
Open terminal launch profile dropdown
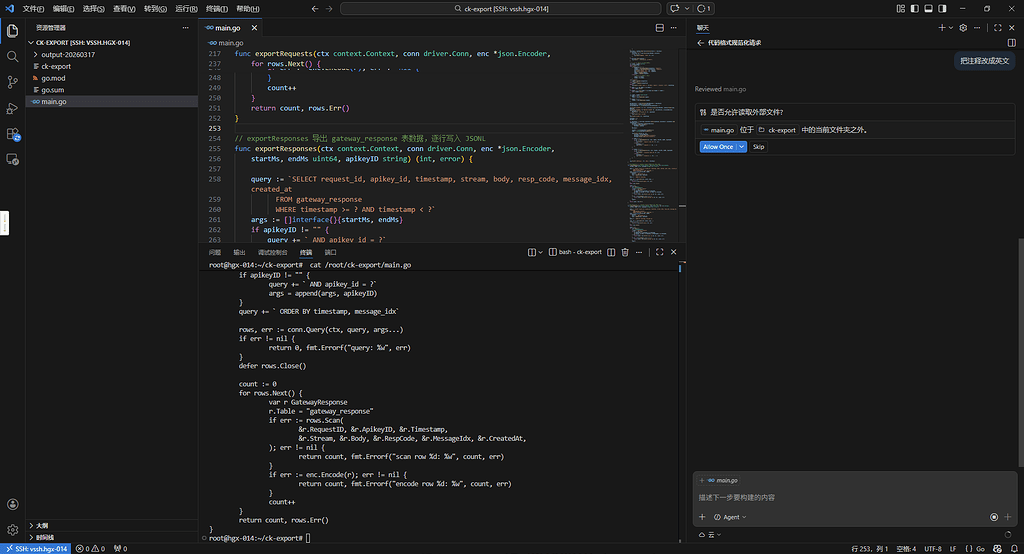coord(540,252)
